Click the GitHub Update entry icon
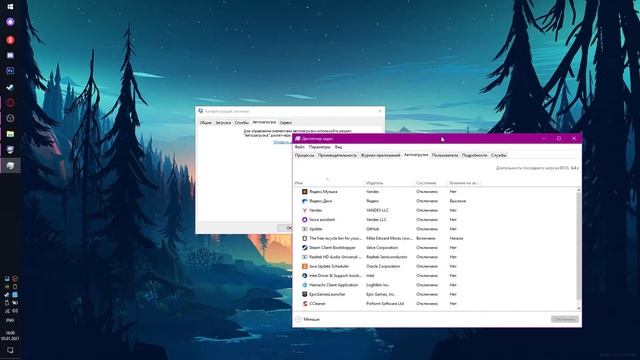Image resolution: width=640 pixels, height=360 pixels. tap(304, 229)
